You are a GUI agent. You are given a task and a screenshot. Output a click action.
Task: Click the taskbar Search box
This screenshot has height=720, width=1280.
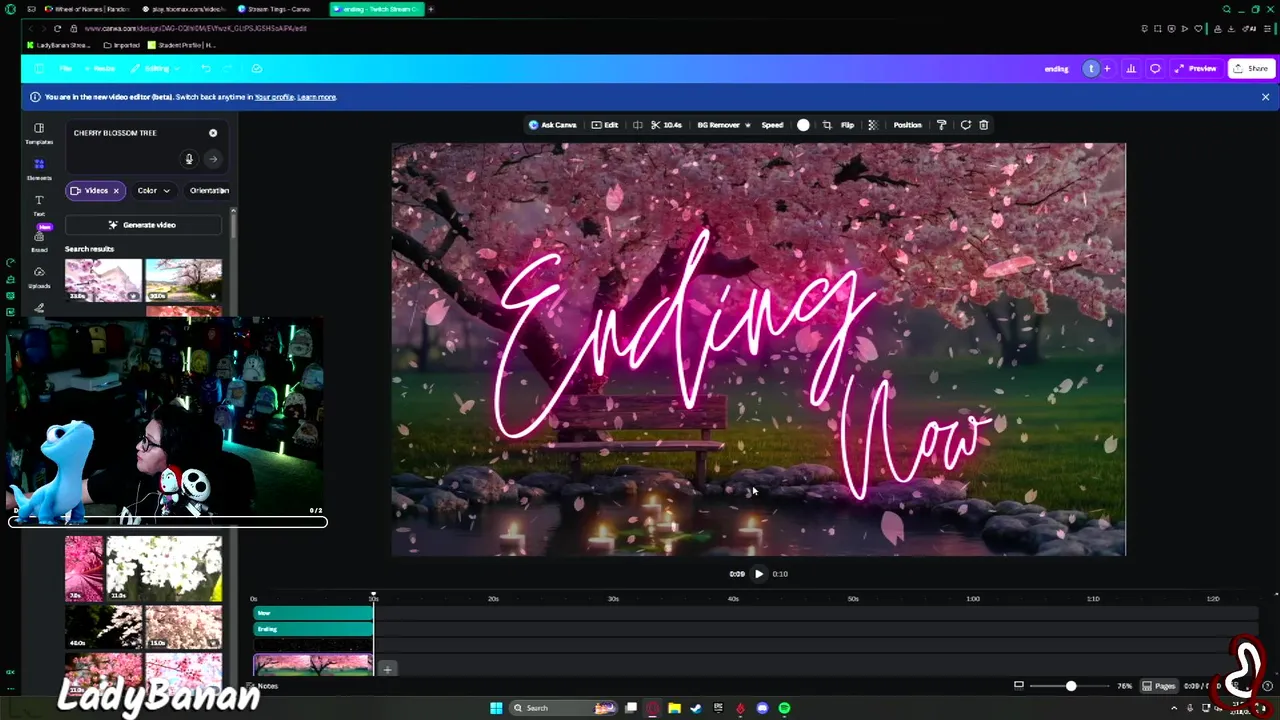565,708
